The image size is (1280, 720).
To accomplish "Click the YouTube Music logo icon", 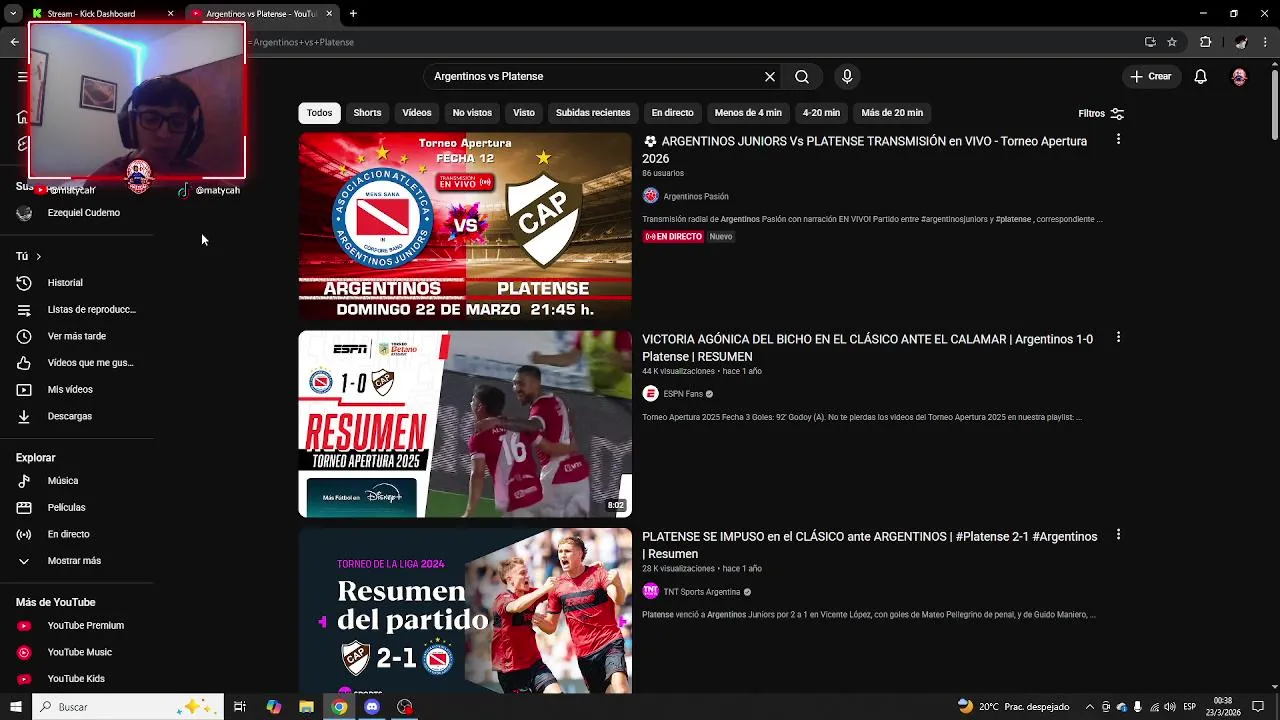I will 24,652.
